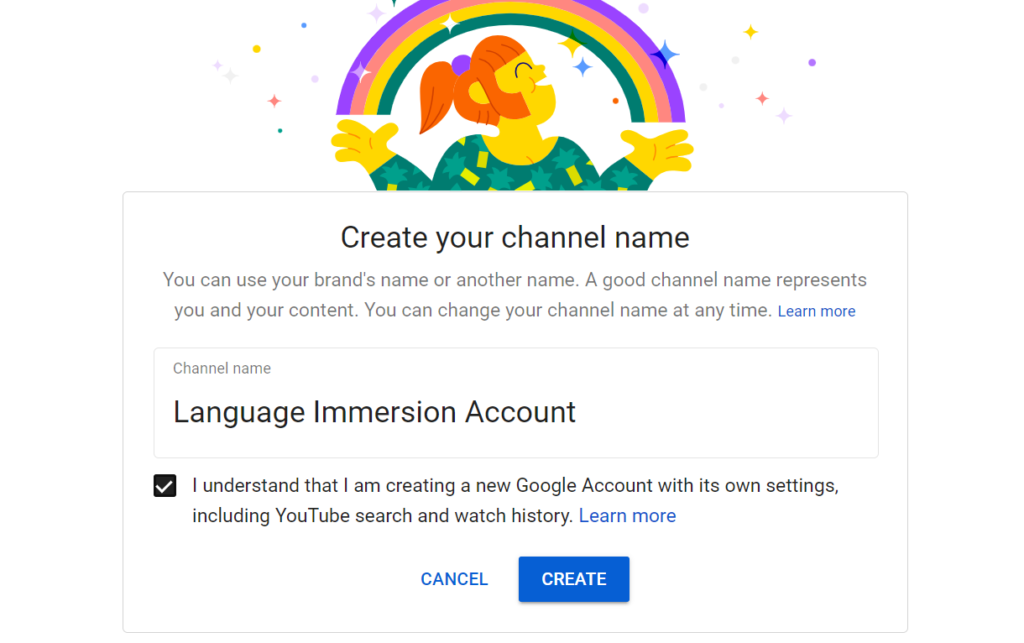The image size is (1024, 643).
Task: Open Learn more link after channel name description
Action: pyautogui.click(x=816, y=311)
